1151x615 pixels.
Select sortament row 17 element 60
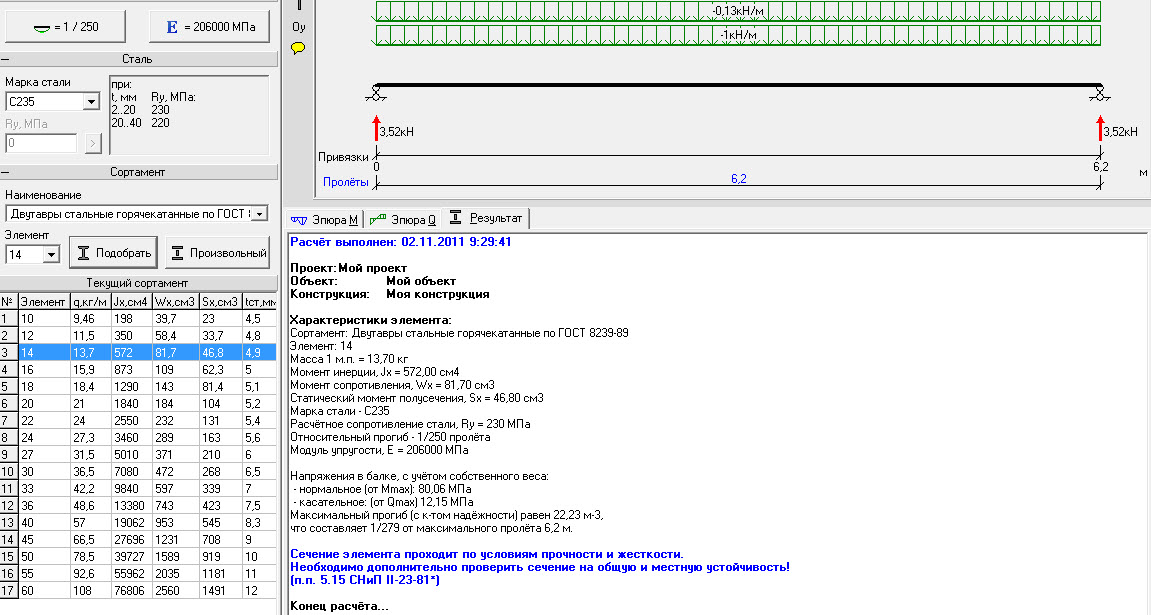138,590
